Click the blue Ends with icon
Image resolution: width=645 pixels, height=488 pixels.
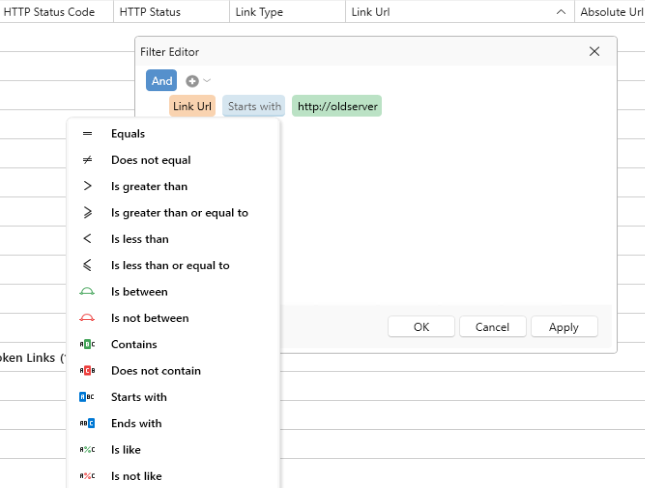click(87, 423)
